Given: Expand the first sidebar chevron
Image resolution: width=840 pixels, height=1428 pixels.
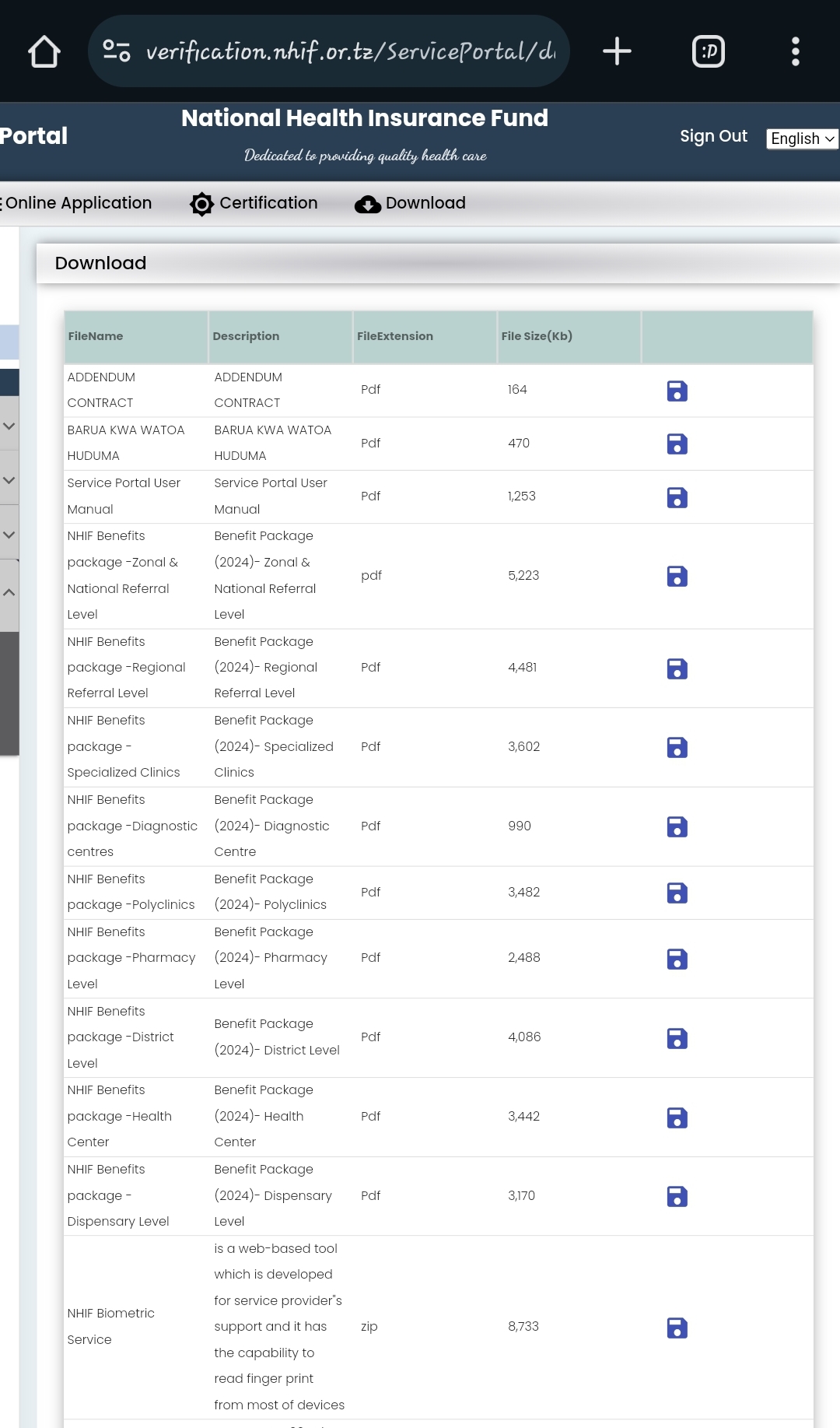Looking at the screenshot, I should click(x=9, y=426).
